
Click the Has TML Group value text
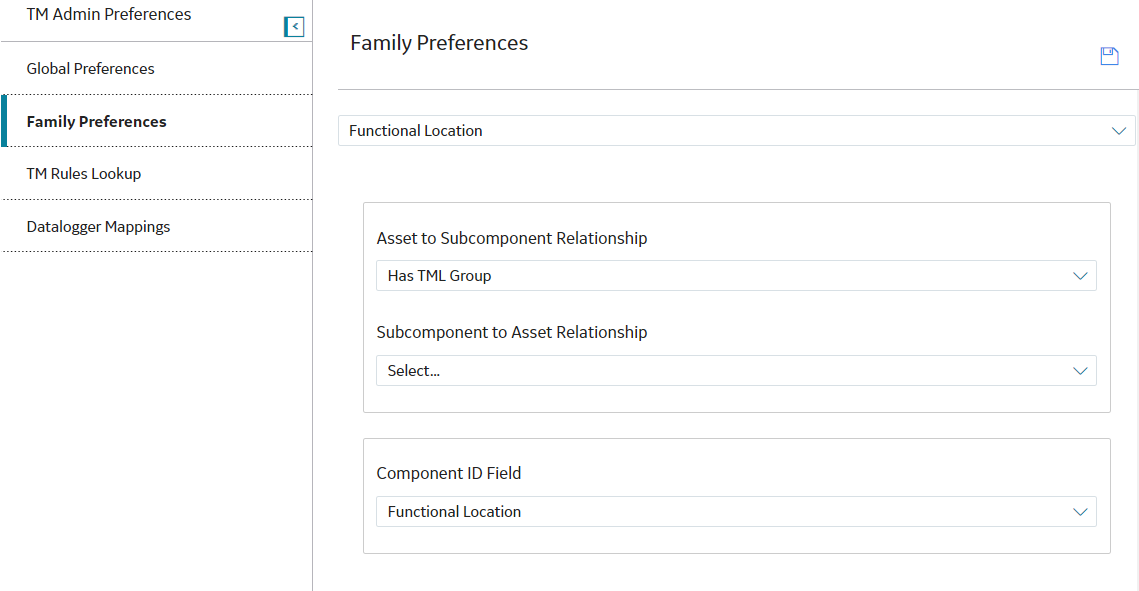pyautogui.click(x=439, y=276)
